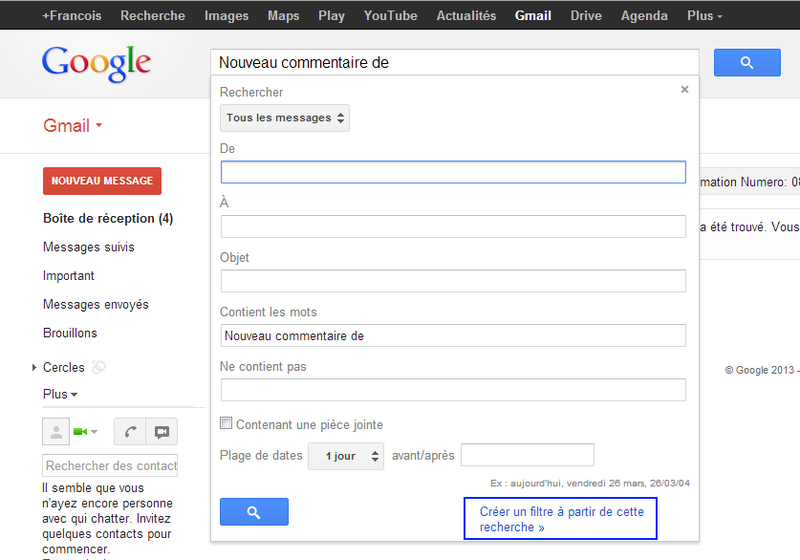Click Créer un filtre à partir de cette recherche

pos(561,519)
